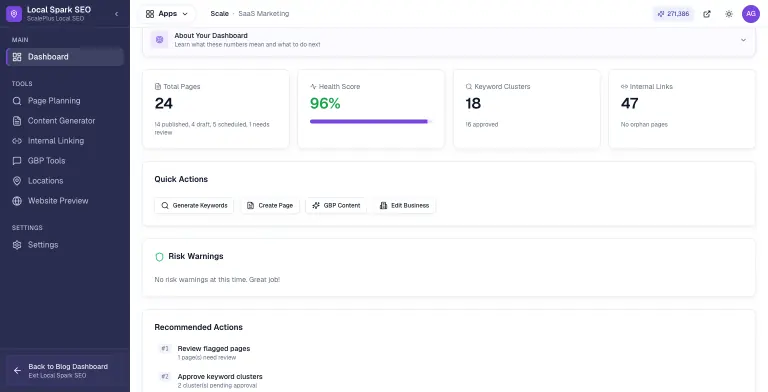Image resolution: width=768 pixels, height=392 pixels.
Task: Open the Dashboard menu item
Action: [x=65, y=57]
